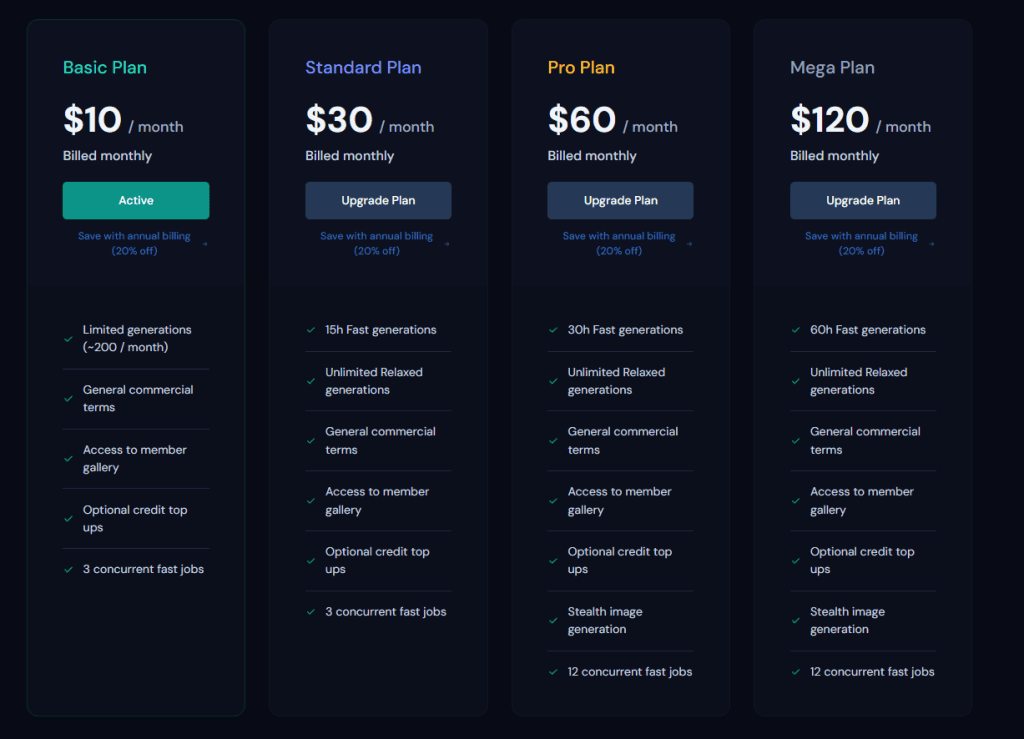Click arrow icon beside Standard Plan annual billing
Image resolution: width=1024 pixels, height=739 pixels.
coord(447,244)
